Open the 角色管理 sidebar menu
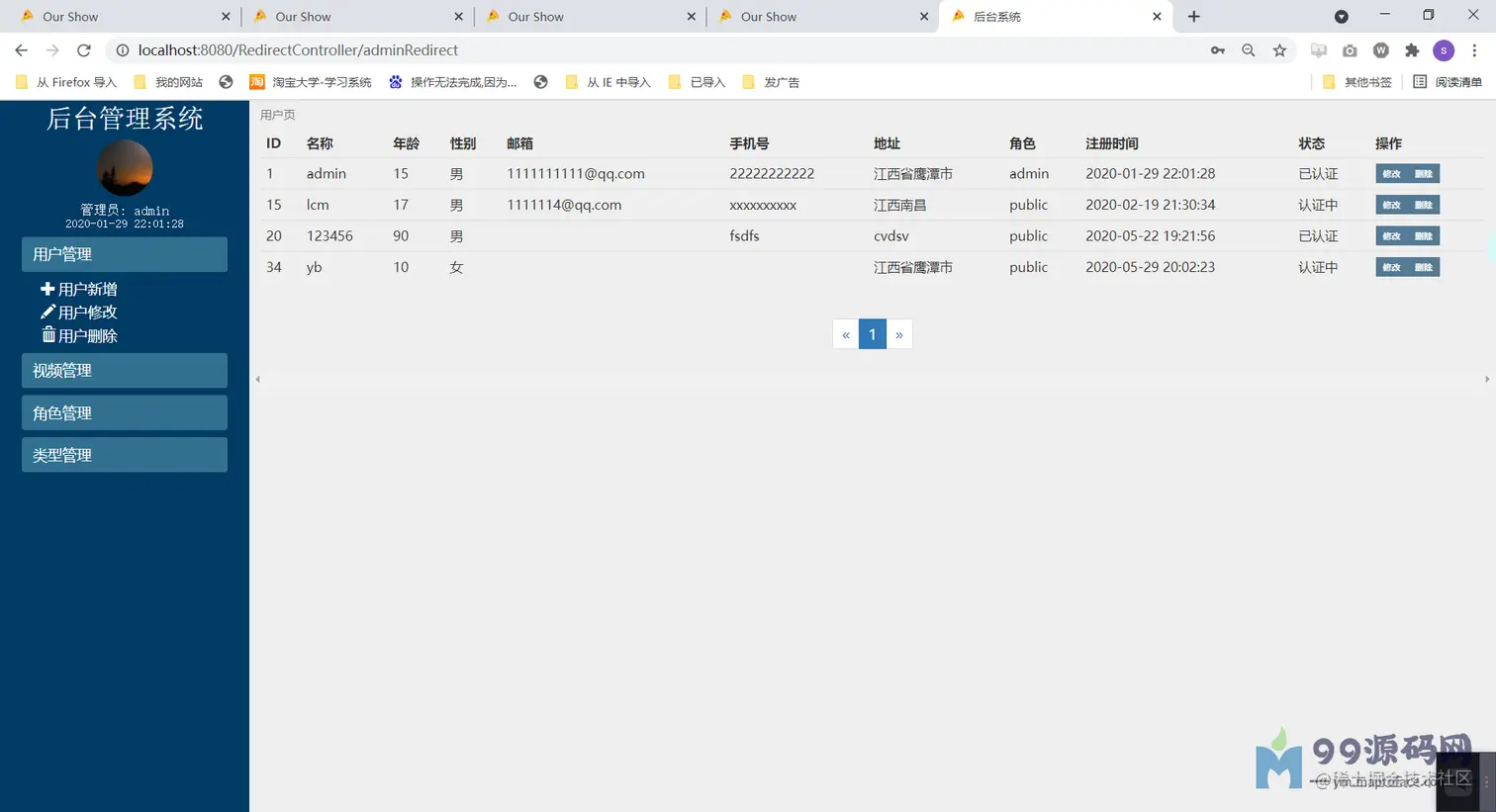 point(125,412)
